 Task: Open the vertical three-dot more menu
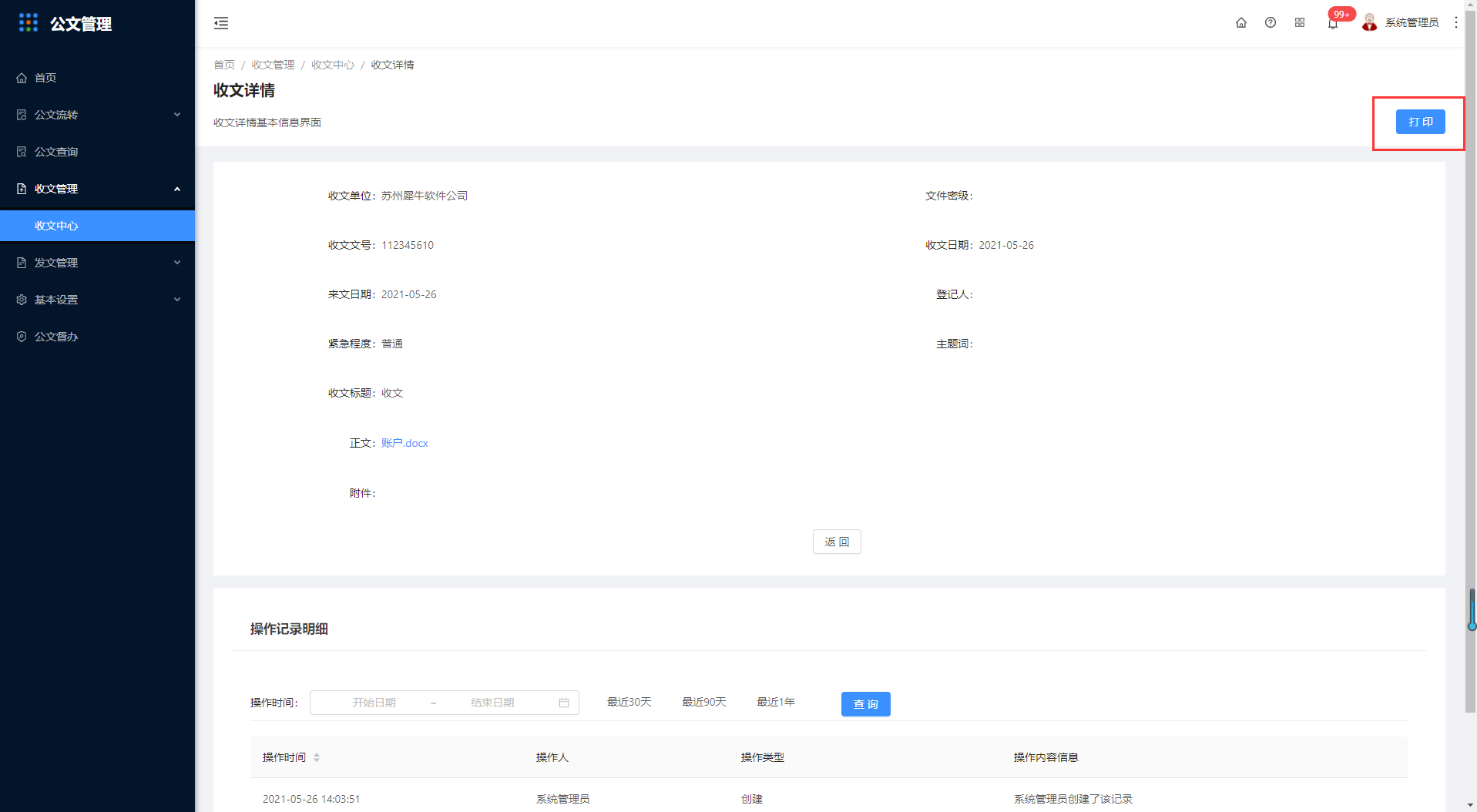(1456, 22)
